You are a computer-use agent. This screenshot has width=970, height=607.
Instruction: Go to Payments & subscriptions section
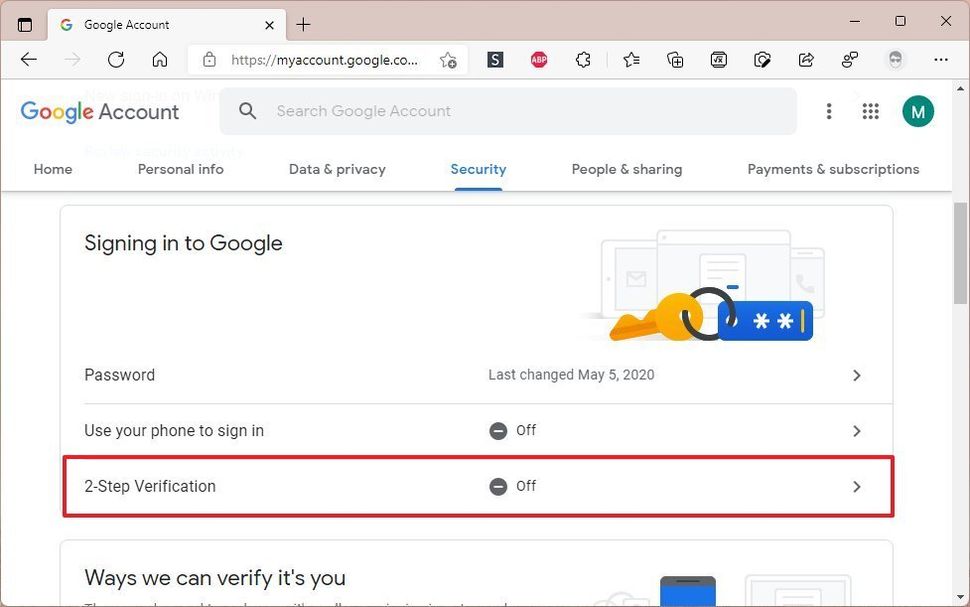click(833, 169)
